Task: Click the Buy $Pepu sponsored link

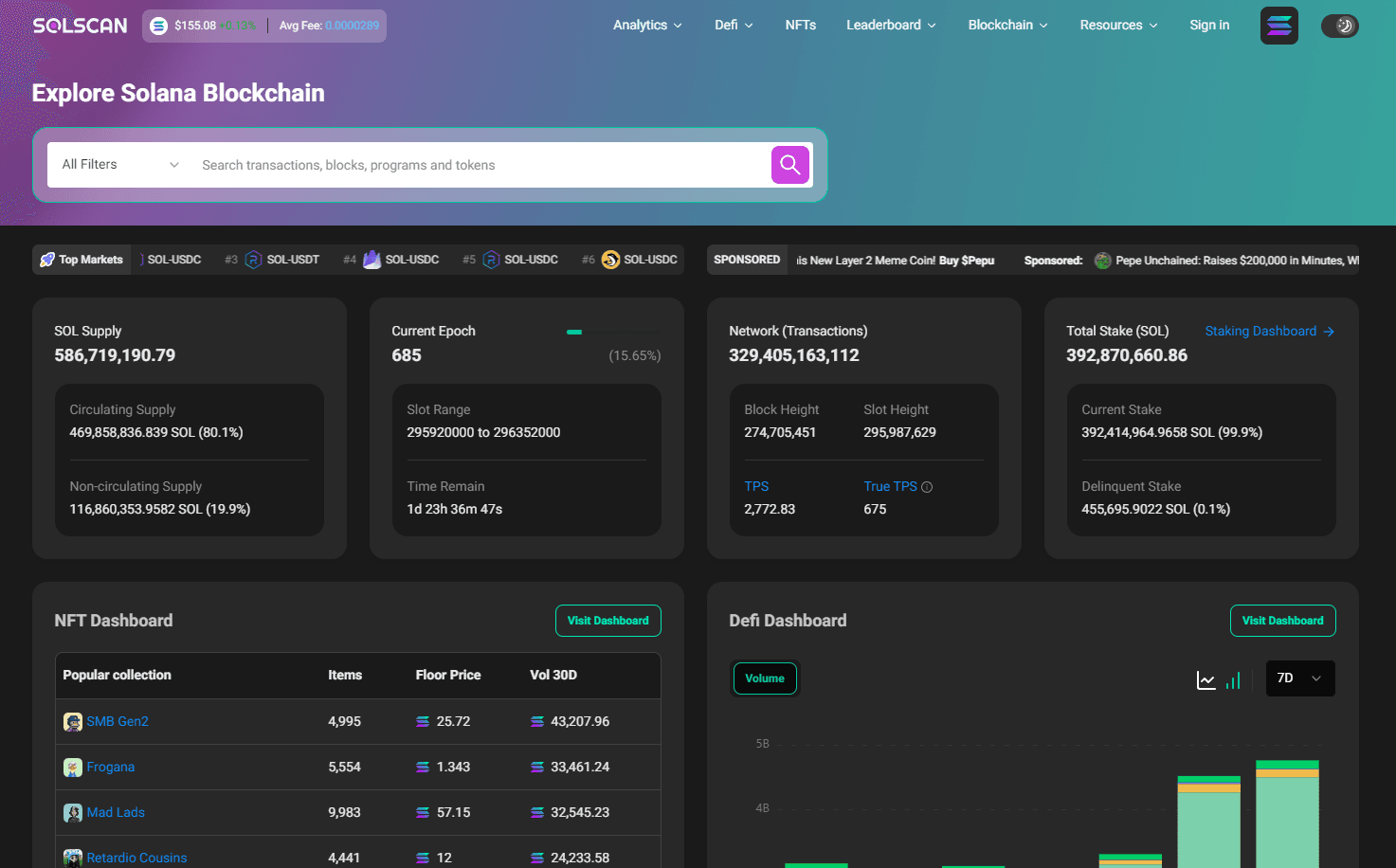Action: (x=966, y=261)
